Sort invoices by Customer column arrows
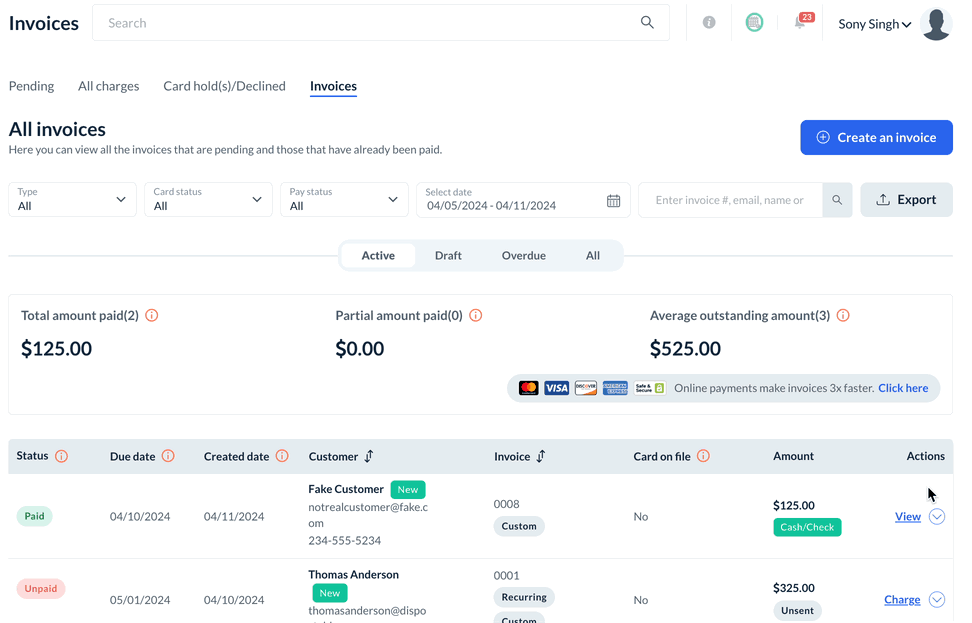This screenshot has width=972, height=623. tap(369, 456)
